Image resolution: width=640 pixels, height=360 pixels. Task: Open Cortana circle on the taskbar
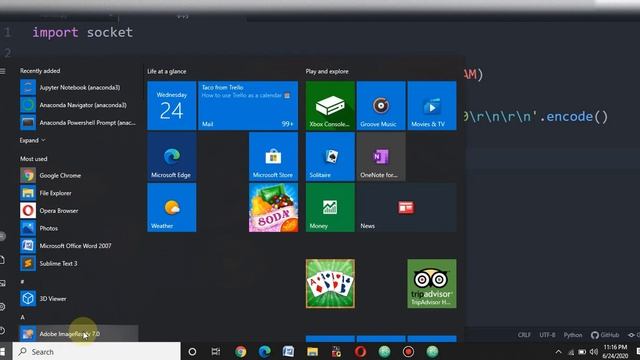(192, 351)
